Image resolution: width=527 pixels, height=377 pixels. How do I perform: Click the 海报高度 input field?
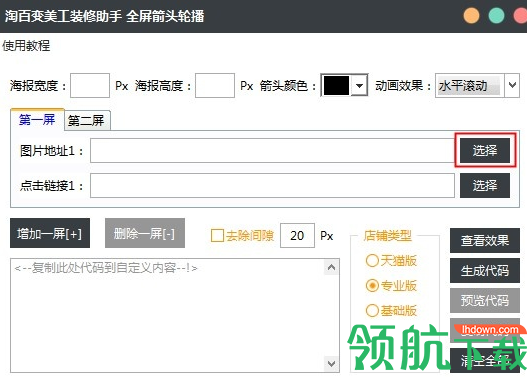click(x=215, y=85)
